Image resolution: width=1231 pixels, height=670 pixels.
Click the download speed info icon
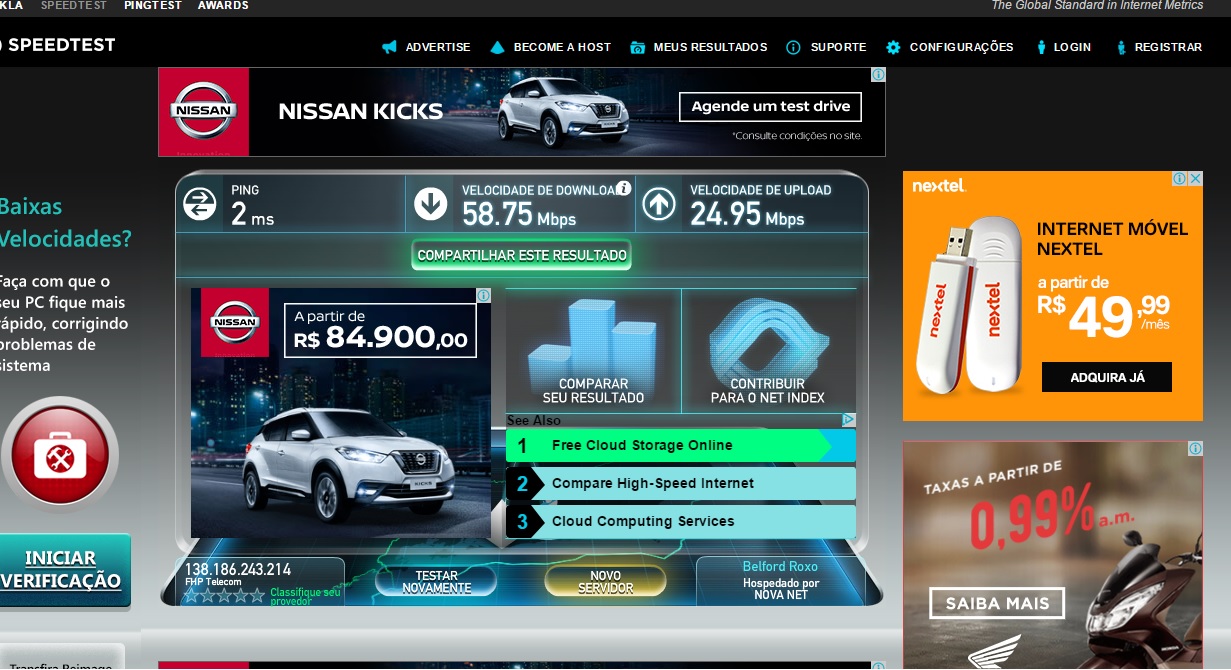coord(623,188)
